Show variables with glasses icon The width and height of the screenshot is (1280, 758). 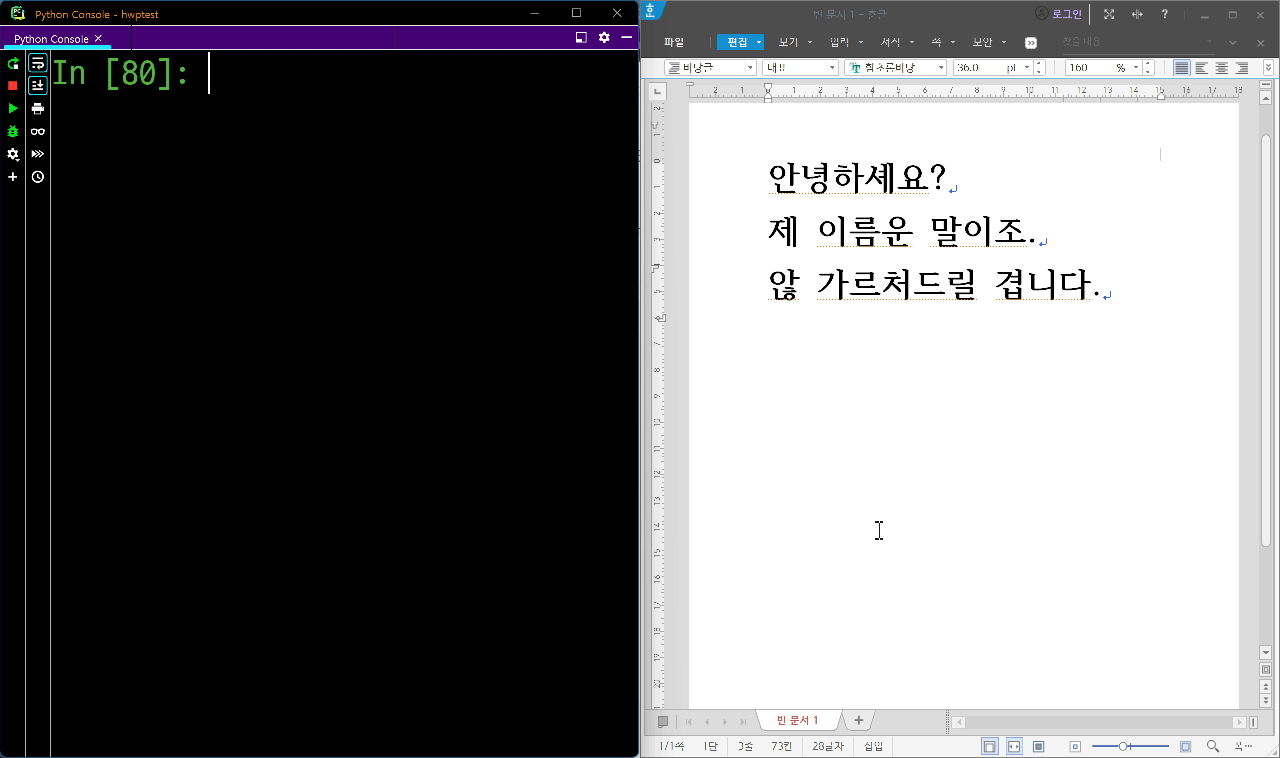[38, 131]
